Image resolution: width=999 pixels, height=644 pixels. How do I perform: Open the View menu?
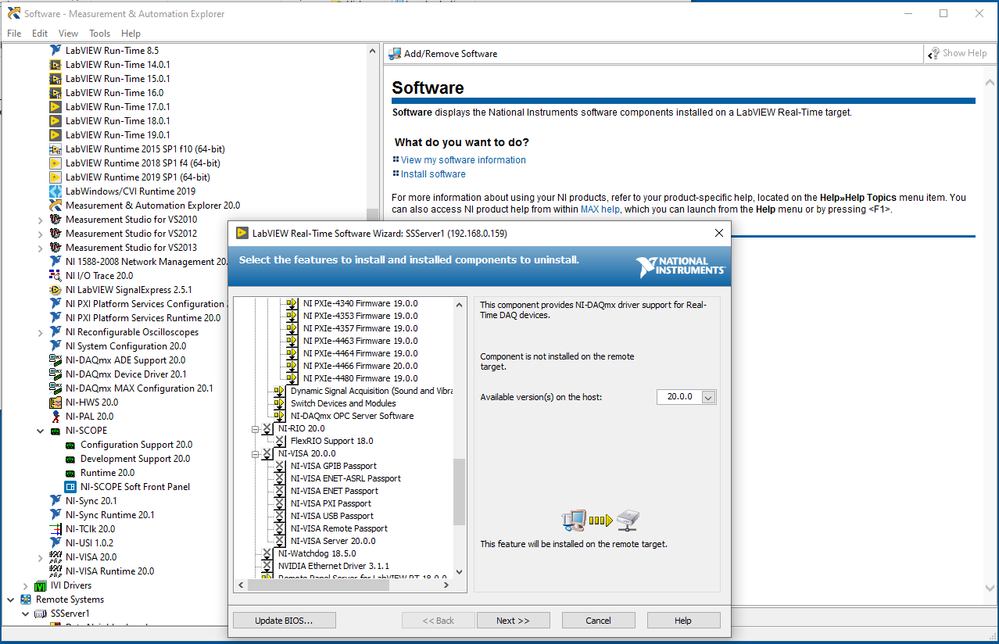tap(68, 33)
